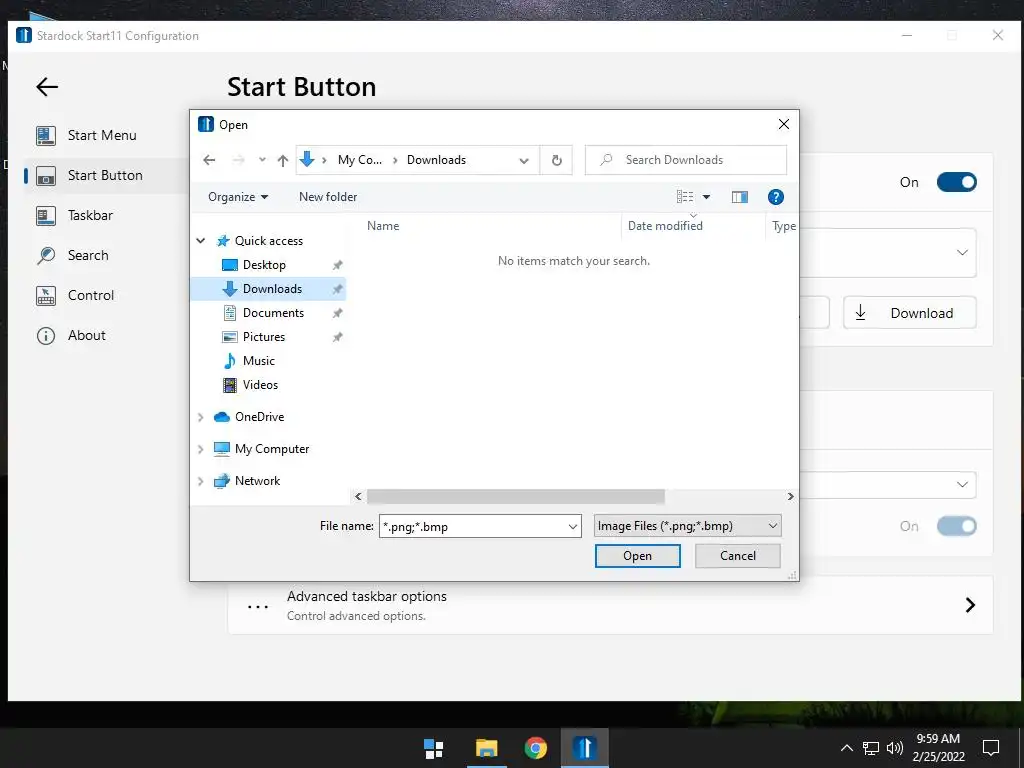Click the Type column header
The height and width of the screenshot is (768, 1024).
click(782, 226)
